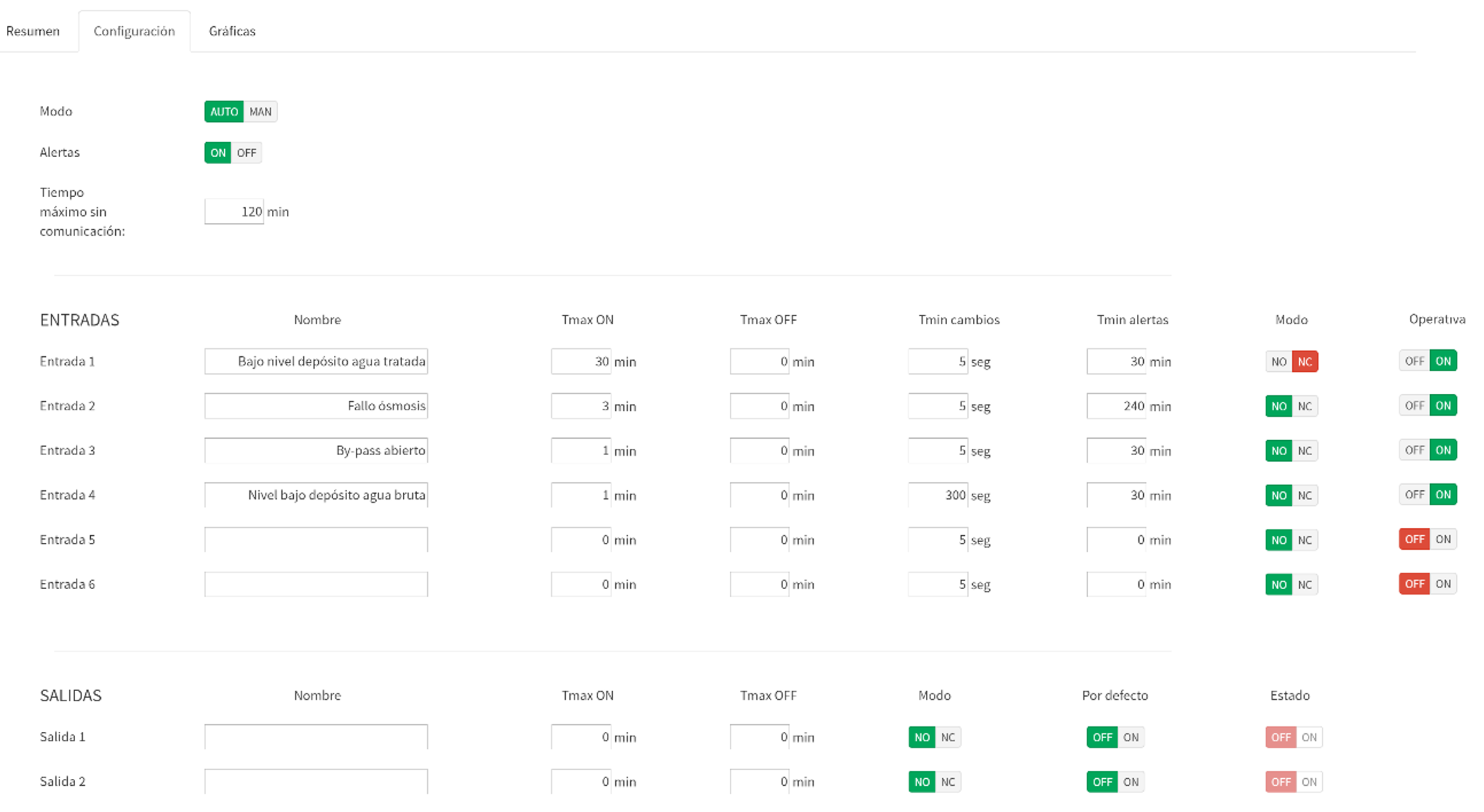The image size is (1484, 812).
Task: Enable Entrada 6 Operativa with ON
Action: coord(1443,584)
